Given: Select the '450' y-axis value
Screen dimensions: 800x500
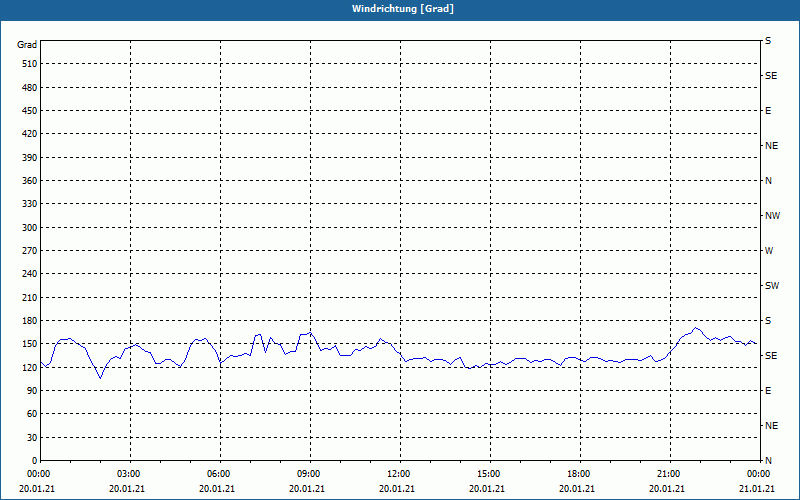Looking at the screenshot, I should coord(30,111).
